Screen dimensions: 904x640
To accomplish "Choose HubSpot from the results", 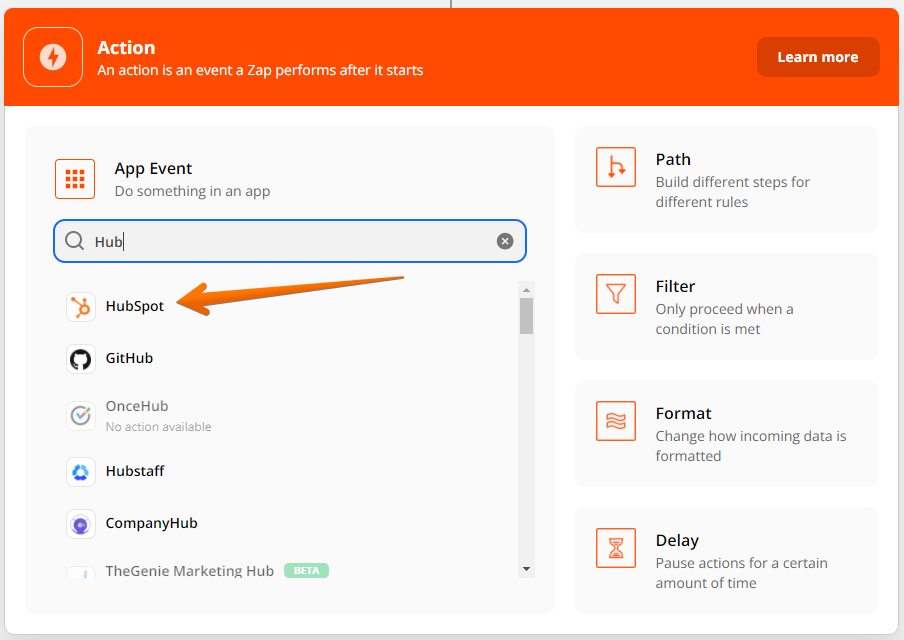I will 135,306.
